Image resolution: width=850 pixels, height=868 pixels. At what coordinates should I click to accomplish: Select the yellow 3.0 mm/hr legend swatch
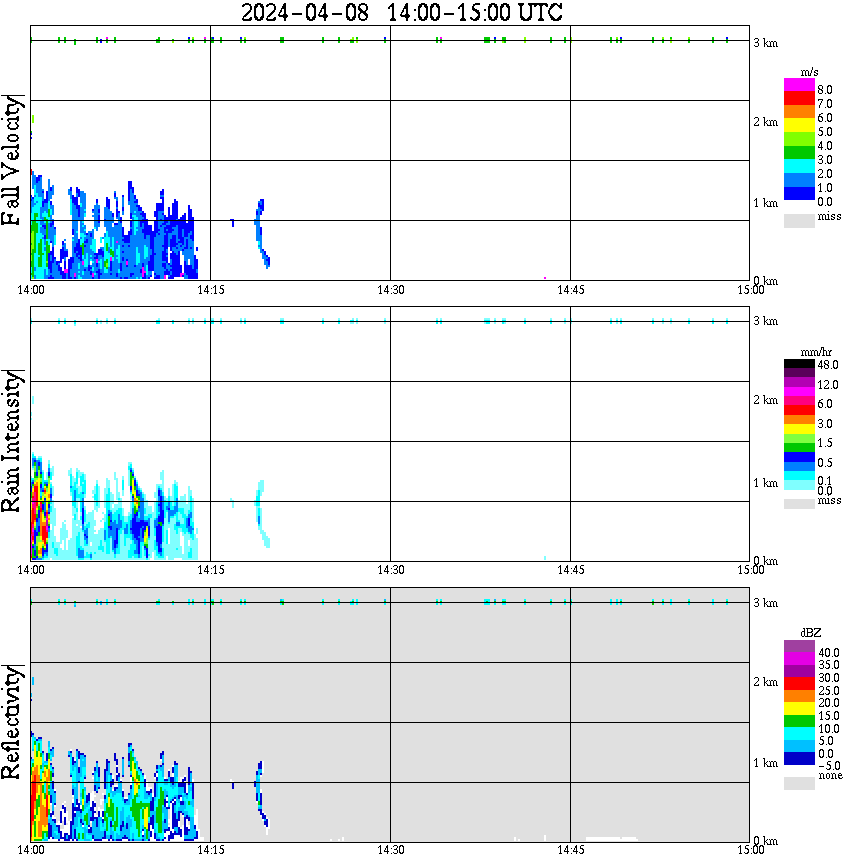point(799,429)
